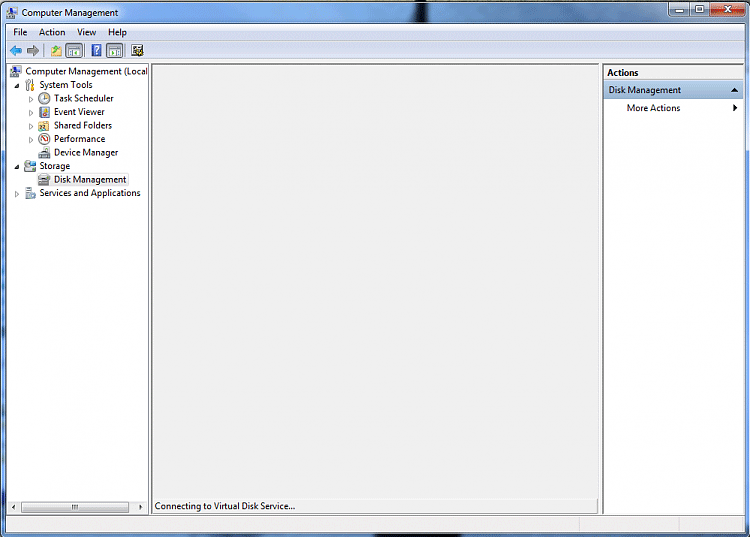Expand the Performance node

click(x=31, y=140)
